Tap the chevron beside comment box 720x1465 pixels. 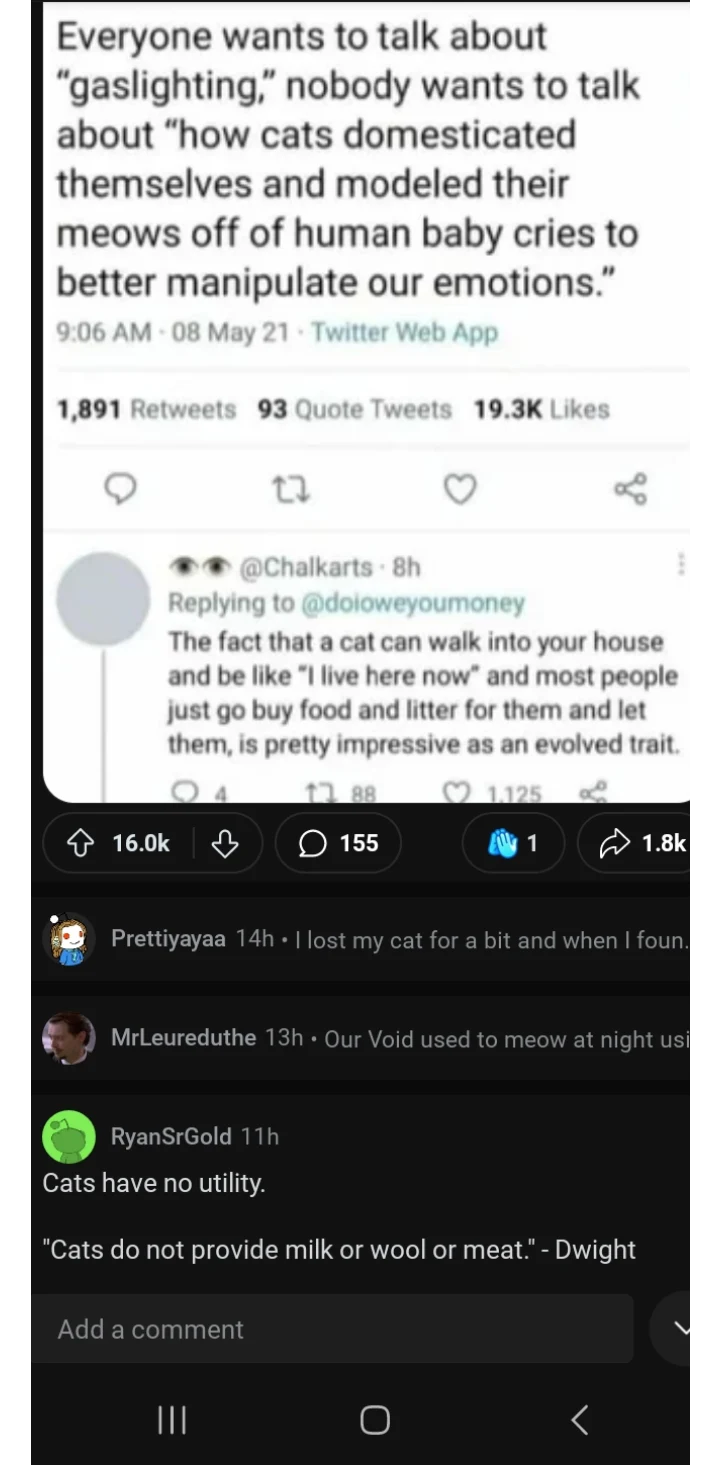pos(683,1329)
